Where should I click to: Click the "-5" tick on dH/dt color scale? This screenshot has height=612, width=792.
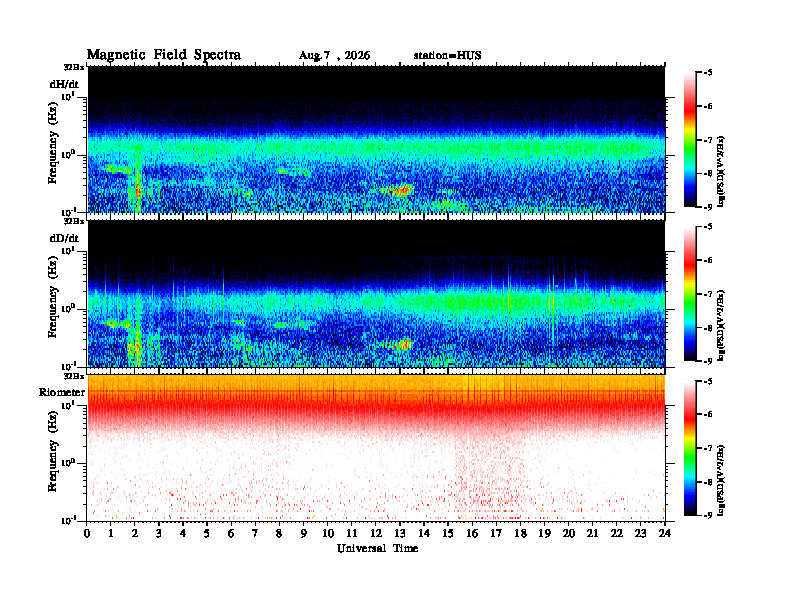click(708, 73)
